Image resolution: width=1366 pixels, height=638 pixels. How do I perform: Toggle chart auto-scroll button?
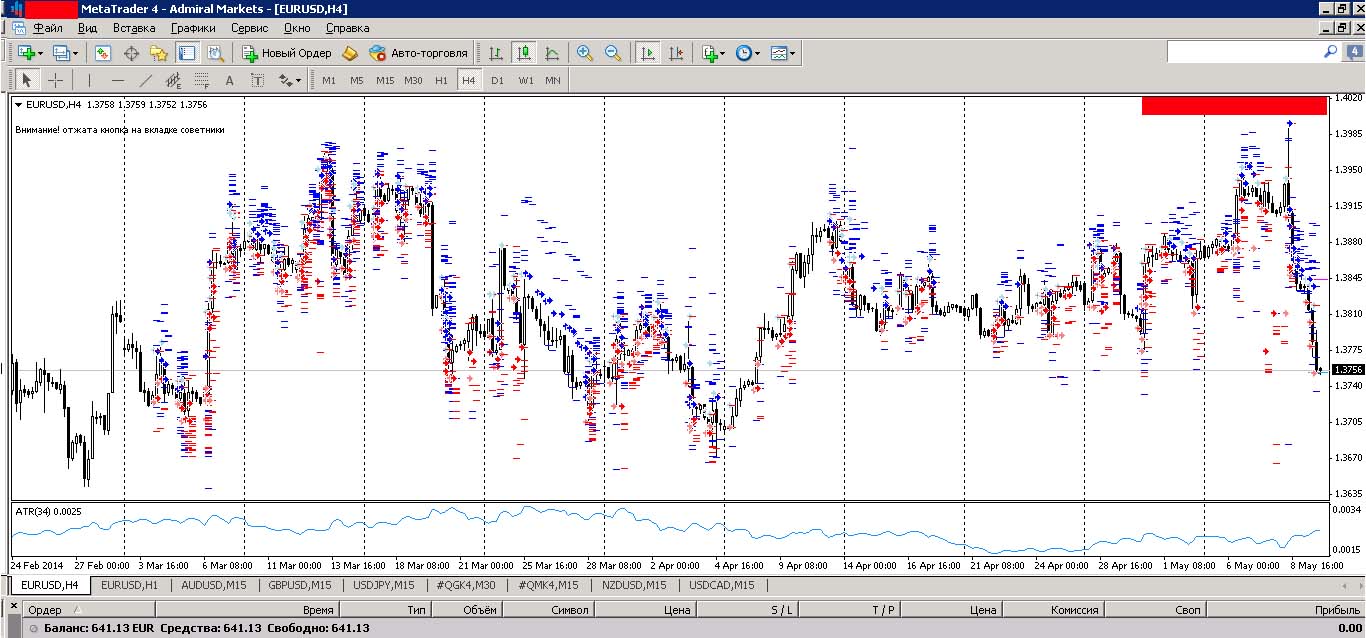[x=648, y=53]
